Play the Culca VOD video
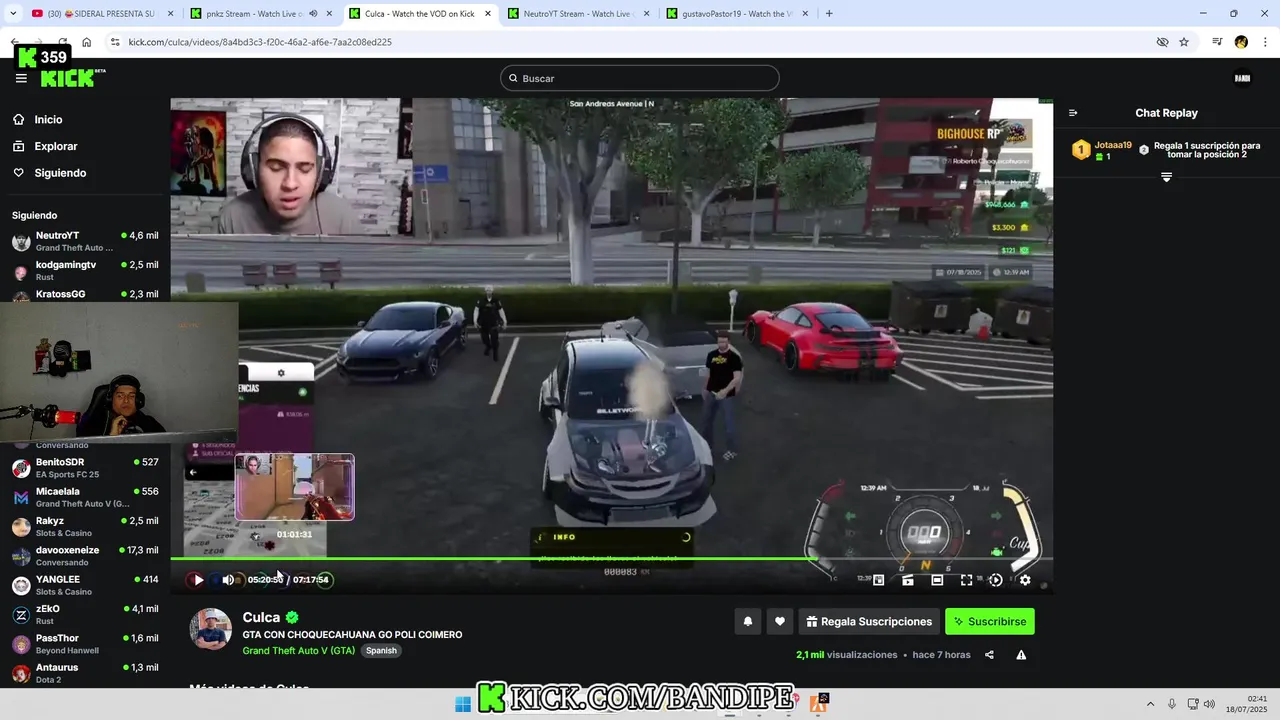The image size is (1280, 720). click(198, 580)
